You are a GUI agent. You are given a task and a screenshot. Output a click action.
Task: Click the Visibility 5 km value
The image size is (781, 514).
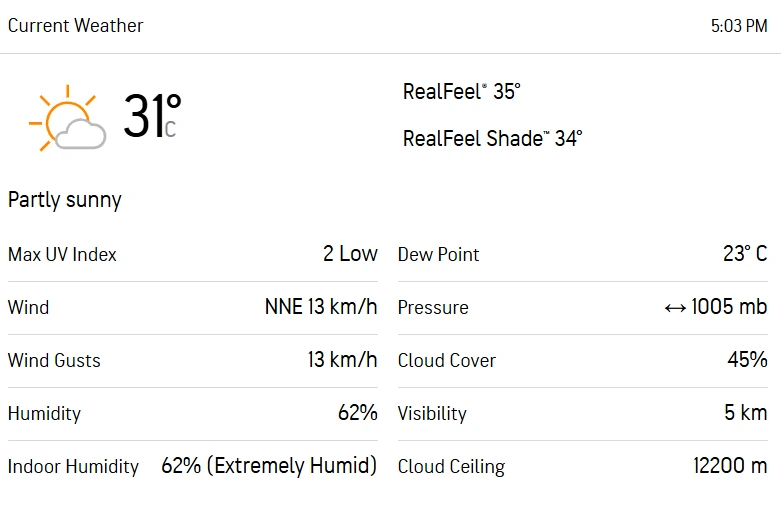pos(746,412)
